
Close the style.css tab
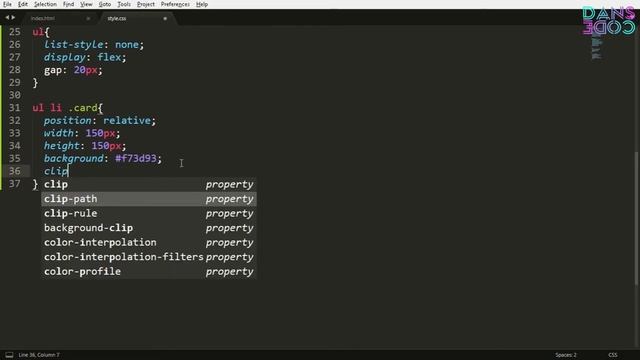(x=165, y=18)
